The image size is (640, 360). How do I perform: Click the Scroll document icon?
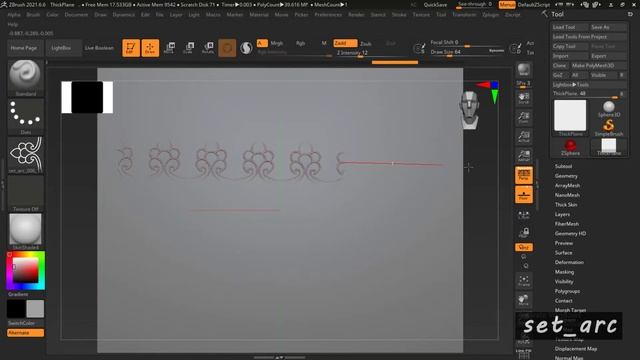(524, 98)
